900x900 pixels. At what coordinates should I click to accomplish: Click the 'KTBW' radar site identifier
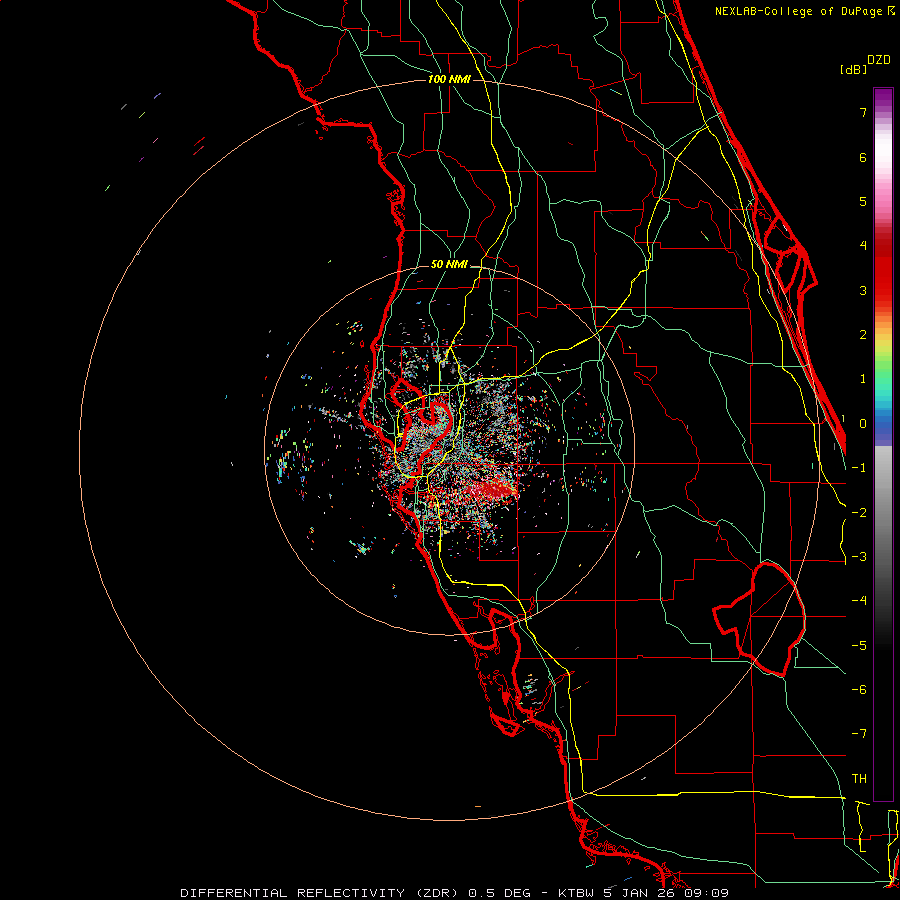tap(577, 893)
